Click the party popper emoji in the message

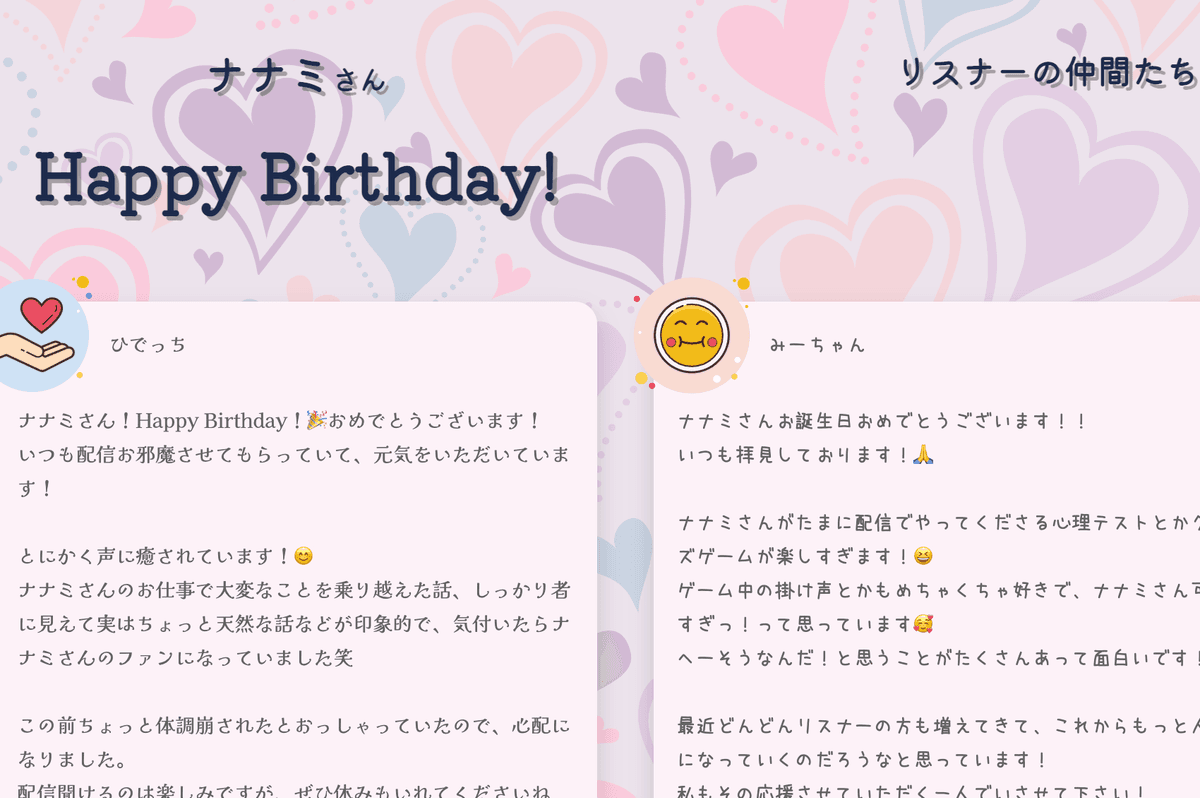pyautogui.click(x=316, y=420)
